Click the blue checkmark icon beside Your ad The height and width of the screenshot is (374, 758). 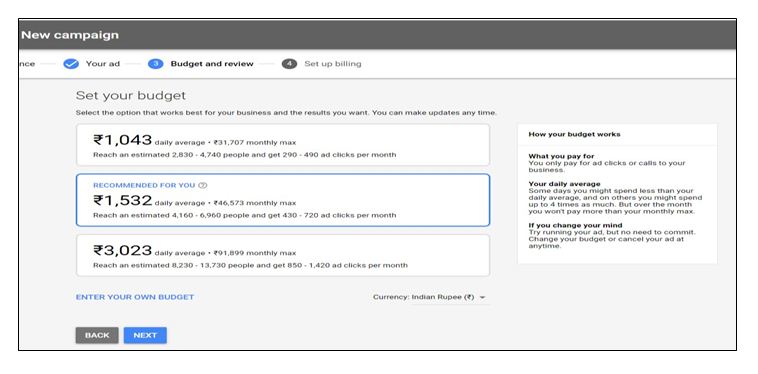click(x=71, y=64)
